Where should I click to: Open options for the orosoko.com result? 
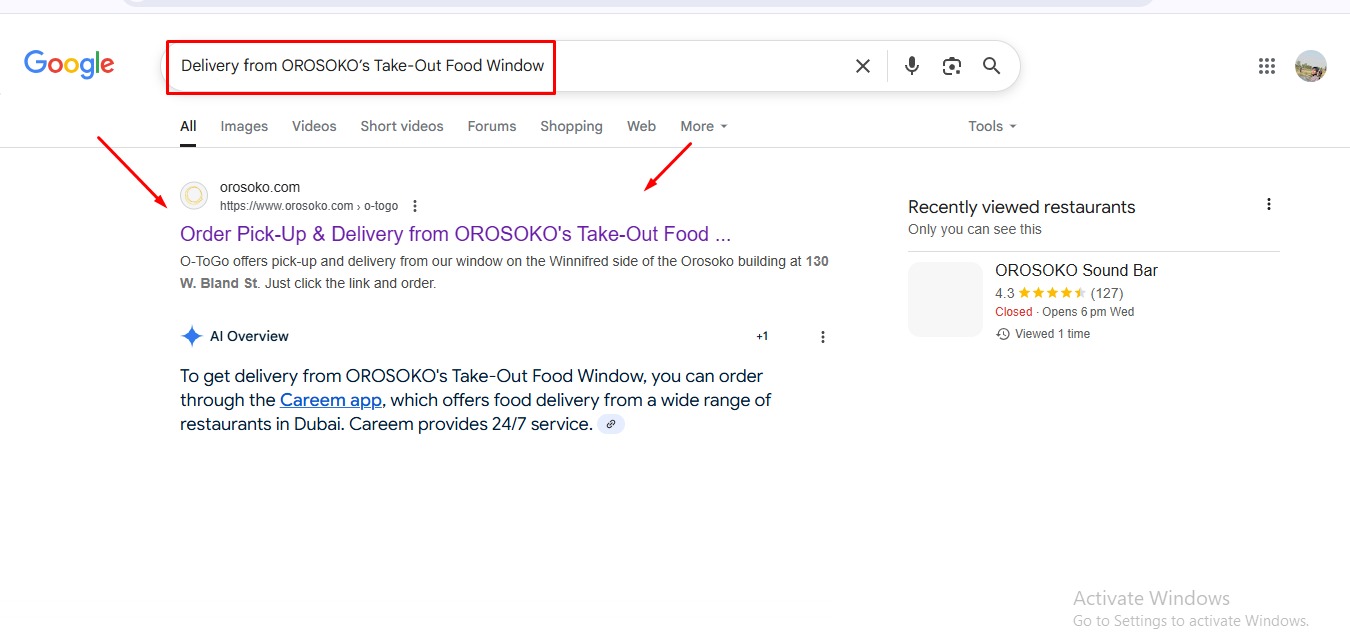coord(415,206)
